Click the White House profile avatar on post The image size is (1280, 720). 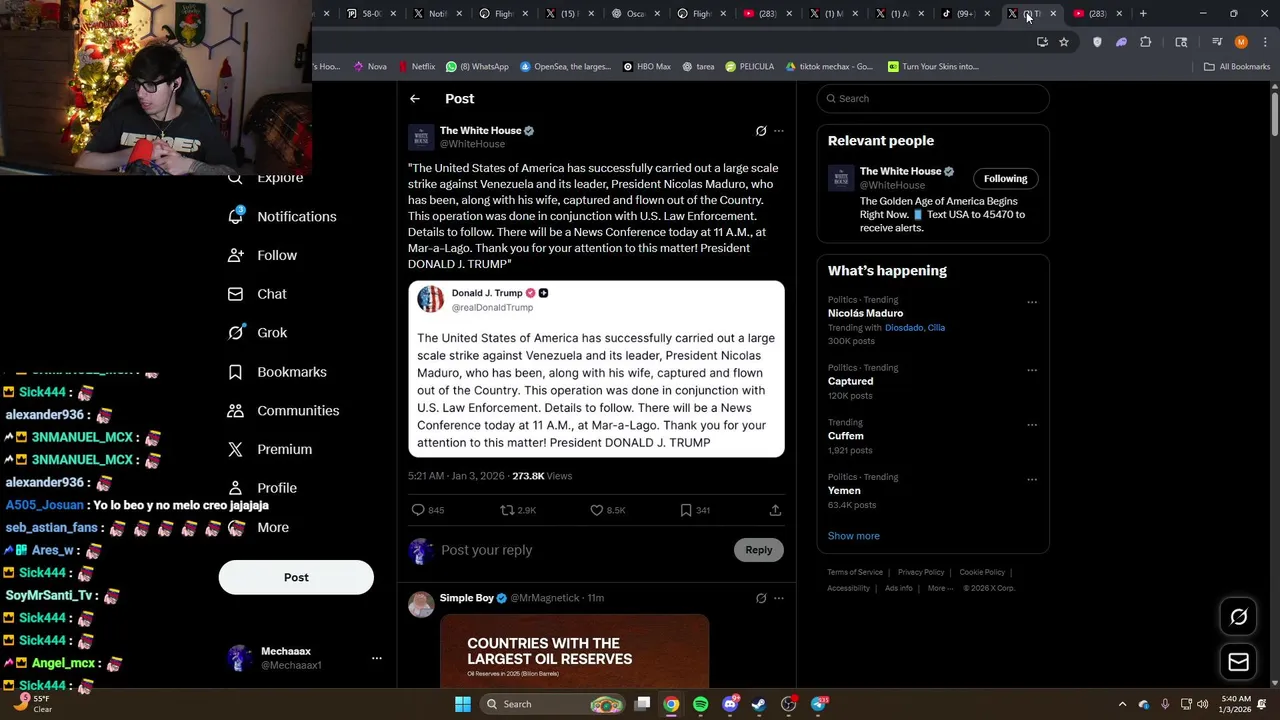[421, 137]
